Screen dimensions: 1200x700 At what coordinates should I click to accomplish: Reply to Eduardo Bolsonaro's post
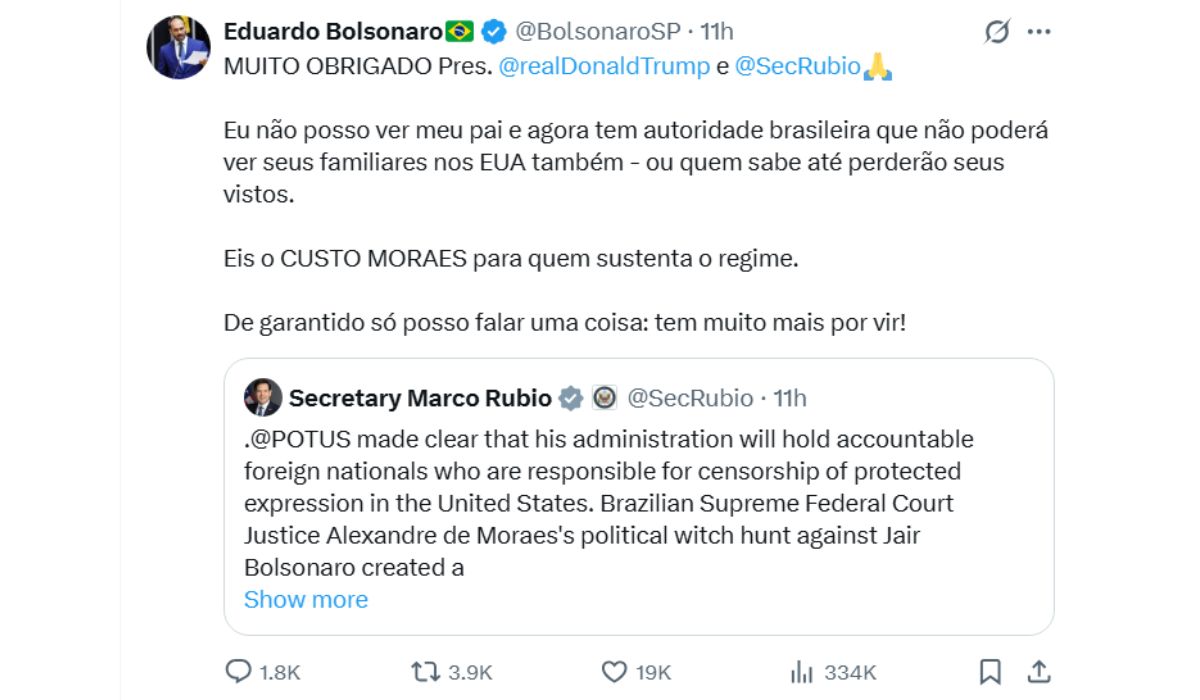[x=238, y=672]
